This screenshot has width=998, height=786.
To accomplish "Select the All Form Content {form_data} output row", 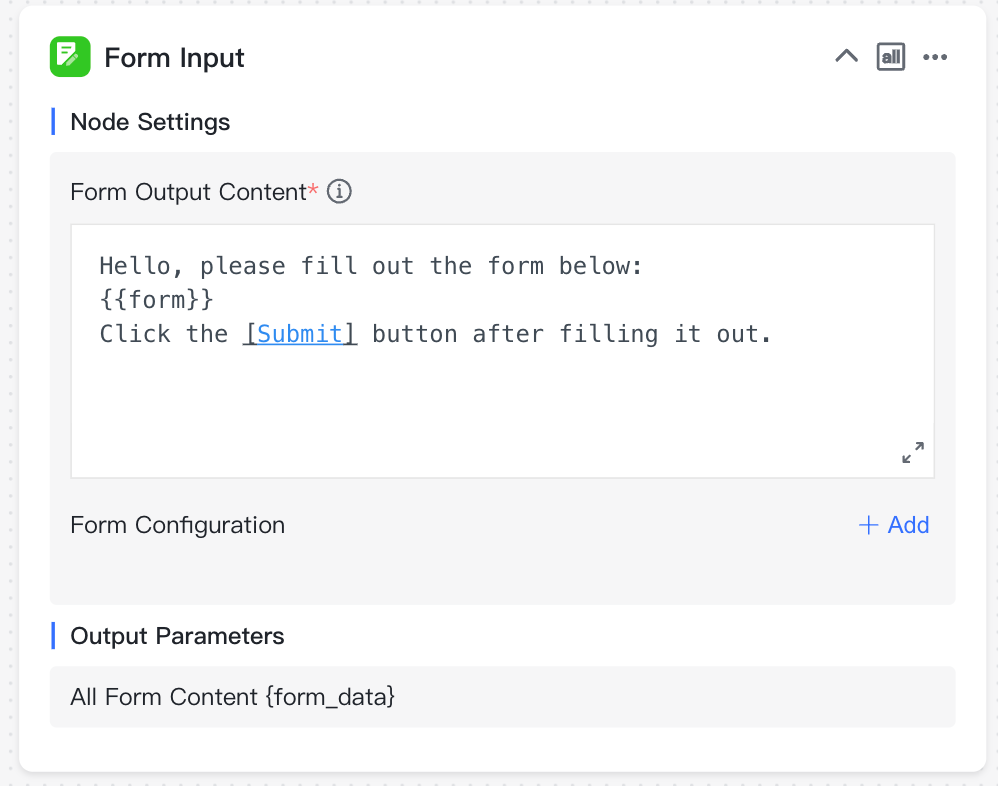I will click(x=502, y=697).
